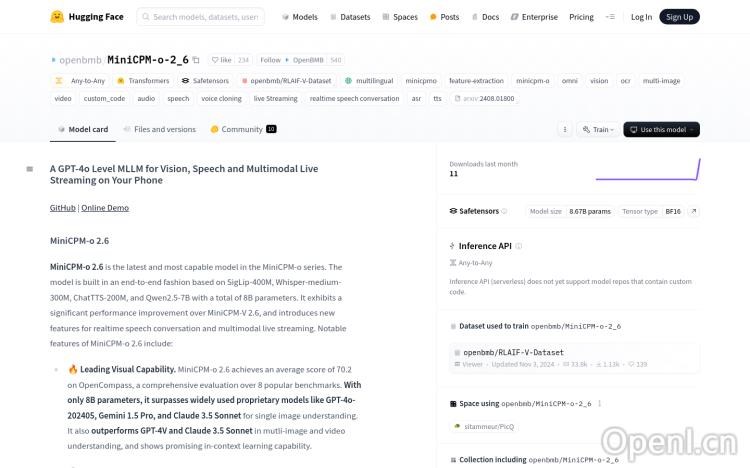The height and width of the screenshot is (468, 750).
Task: Expand the Train dropdown
Action: coord(600,129)
